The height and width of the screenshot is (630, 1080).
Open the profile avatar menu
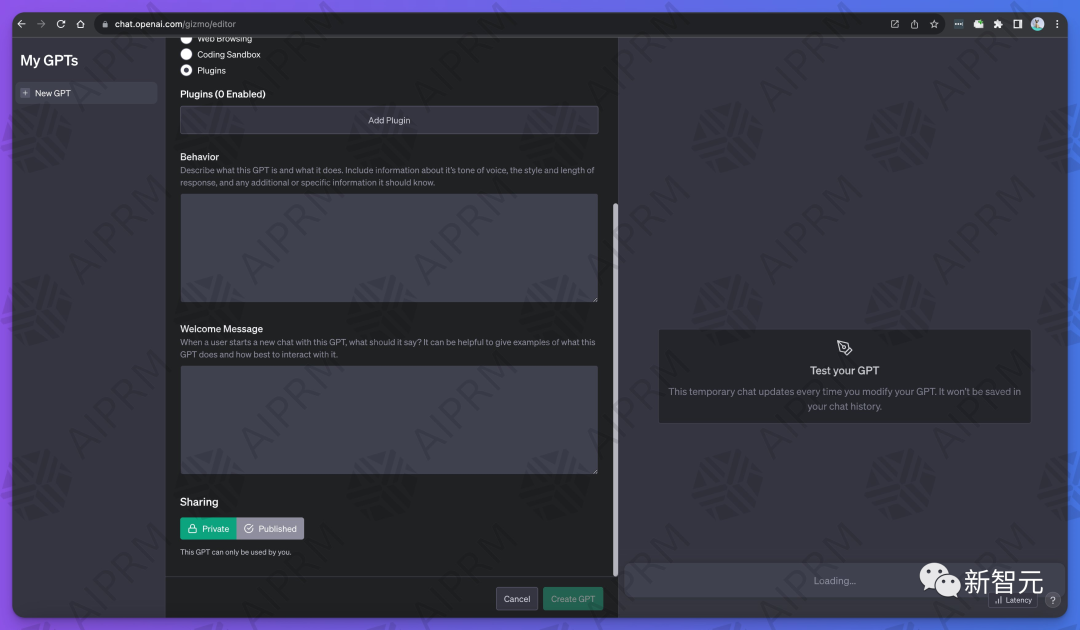(x=1037, y=24)
